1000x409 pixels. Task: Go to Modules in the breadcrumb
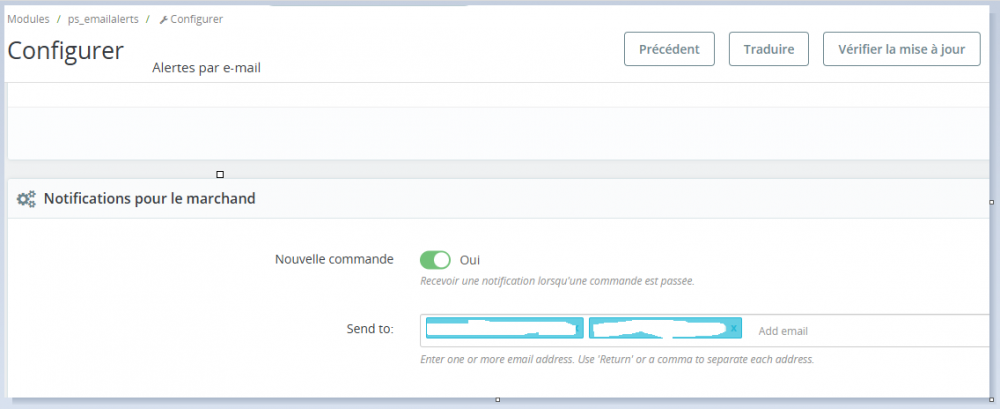(x=28, y=19)
